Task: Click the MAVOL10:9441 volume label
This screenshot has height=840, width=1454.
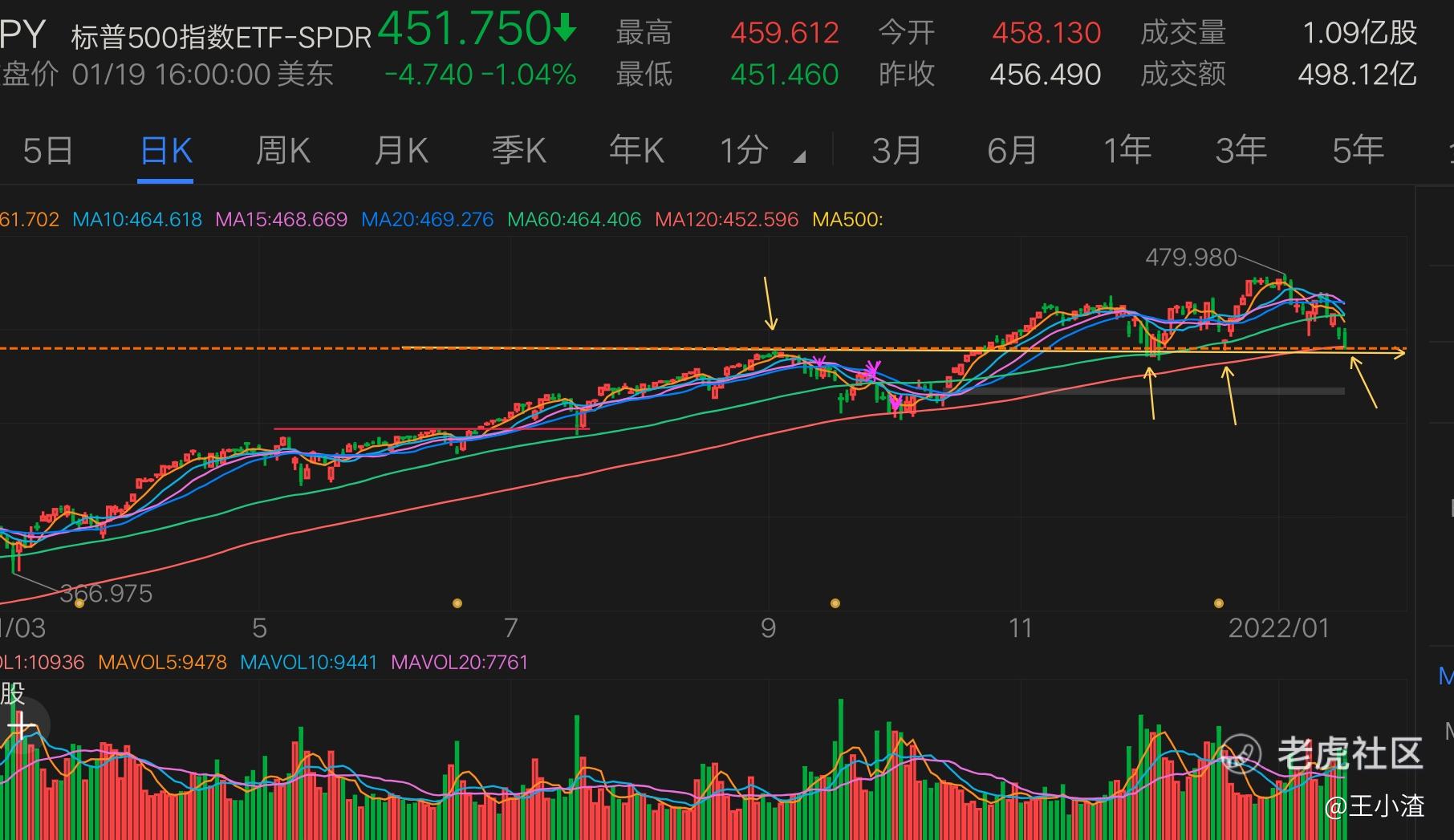Action: [308, 663]
